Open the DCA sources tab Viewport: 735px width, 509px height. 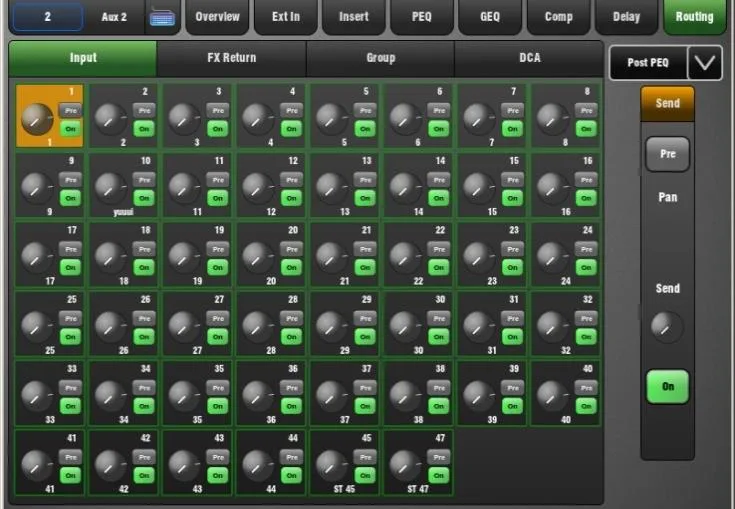coord(529,58)
